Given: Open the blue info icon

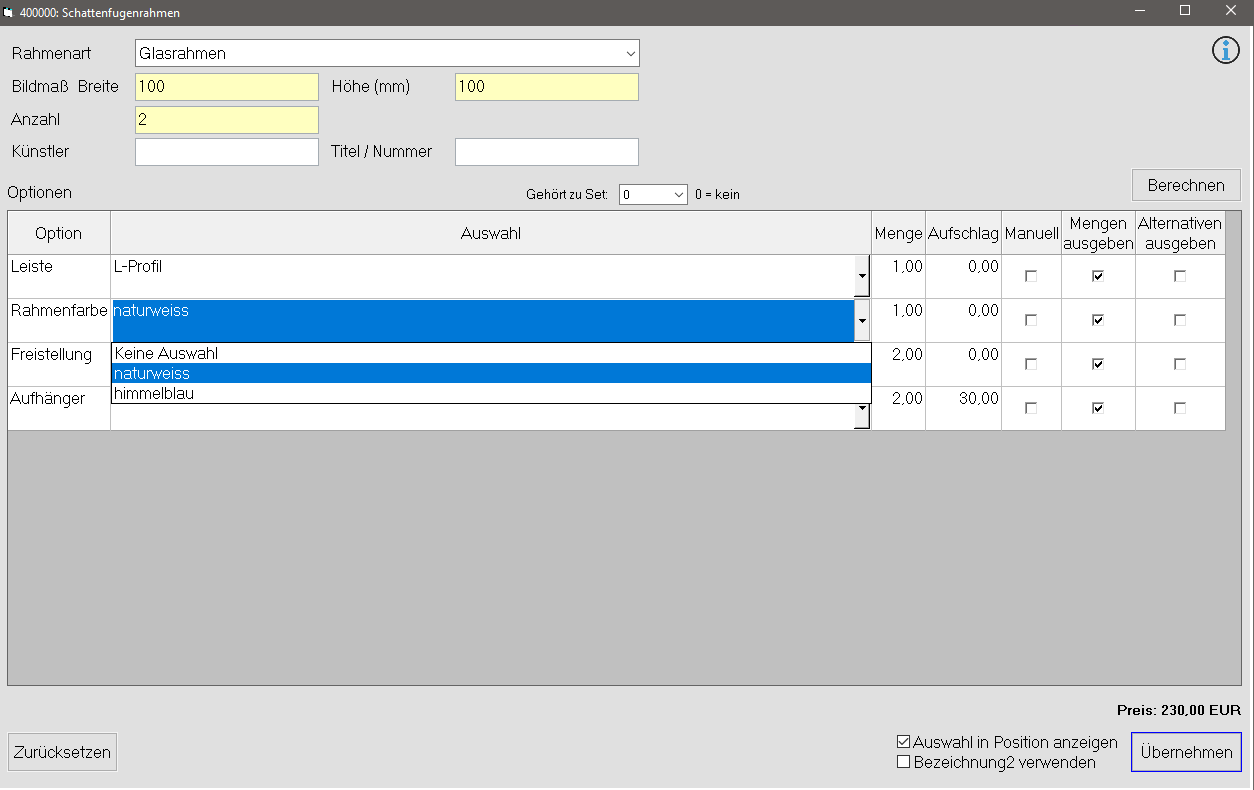Looking at the screenshot, I should pos(1225,50).
